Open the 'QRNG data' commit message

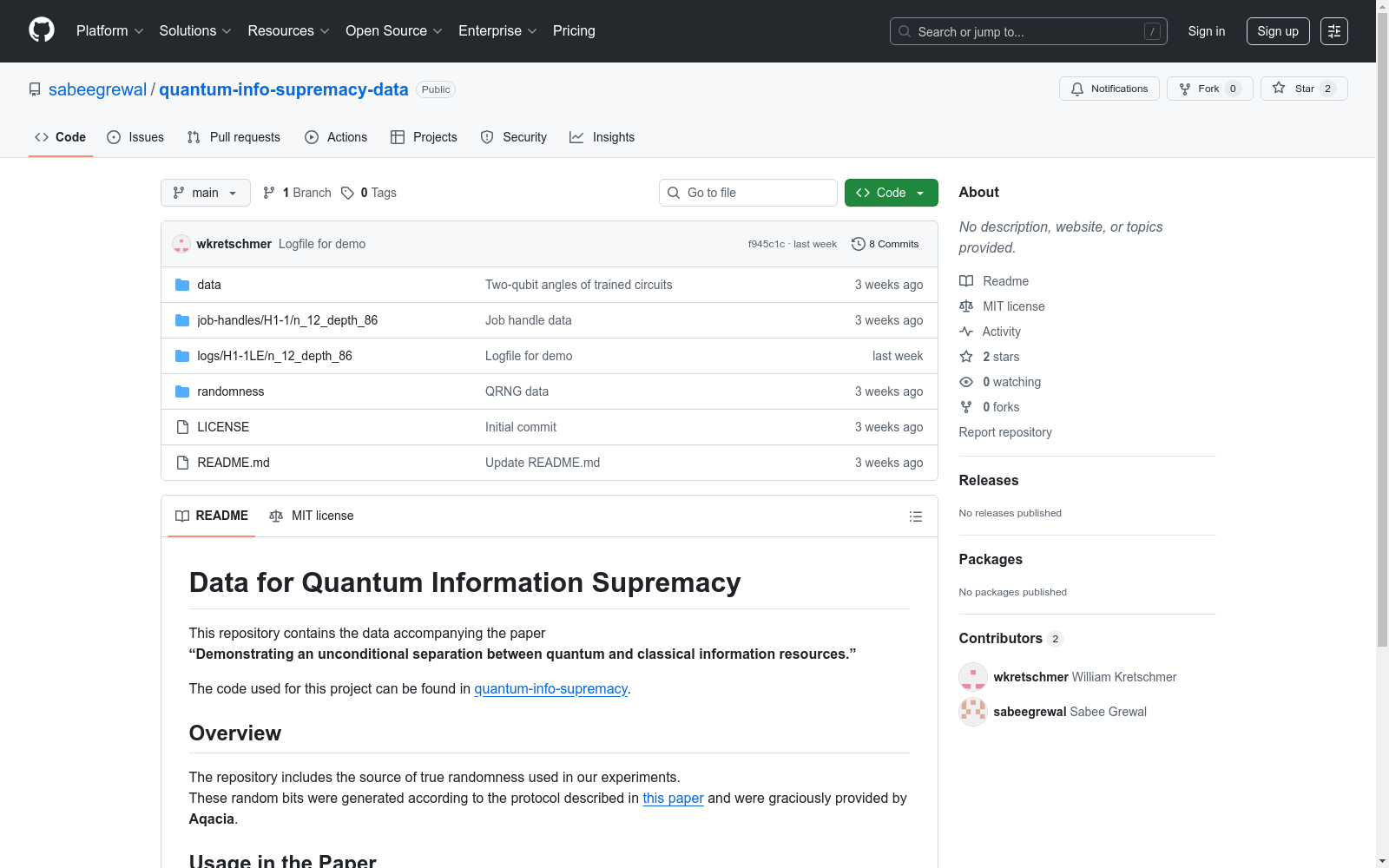pyautogui.click(x=517, y=391)
